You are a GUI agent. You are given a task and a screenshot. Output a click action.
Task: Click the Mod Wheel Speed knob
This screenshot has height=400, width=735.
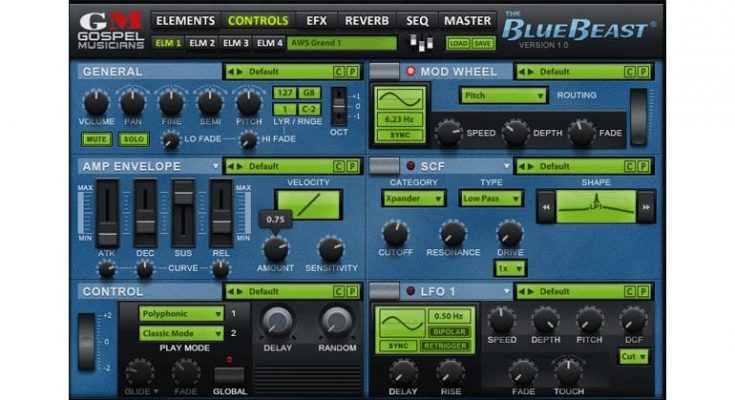(450, 130)
